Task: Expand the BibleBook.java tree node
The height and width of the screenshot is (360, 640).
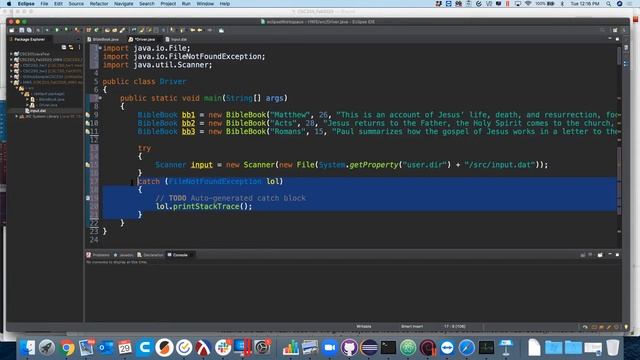Action: [x=27, y=100]
